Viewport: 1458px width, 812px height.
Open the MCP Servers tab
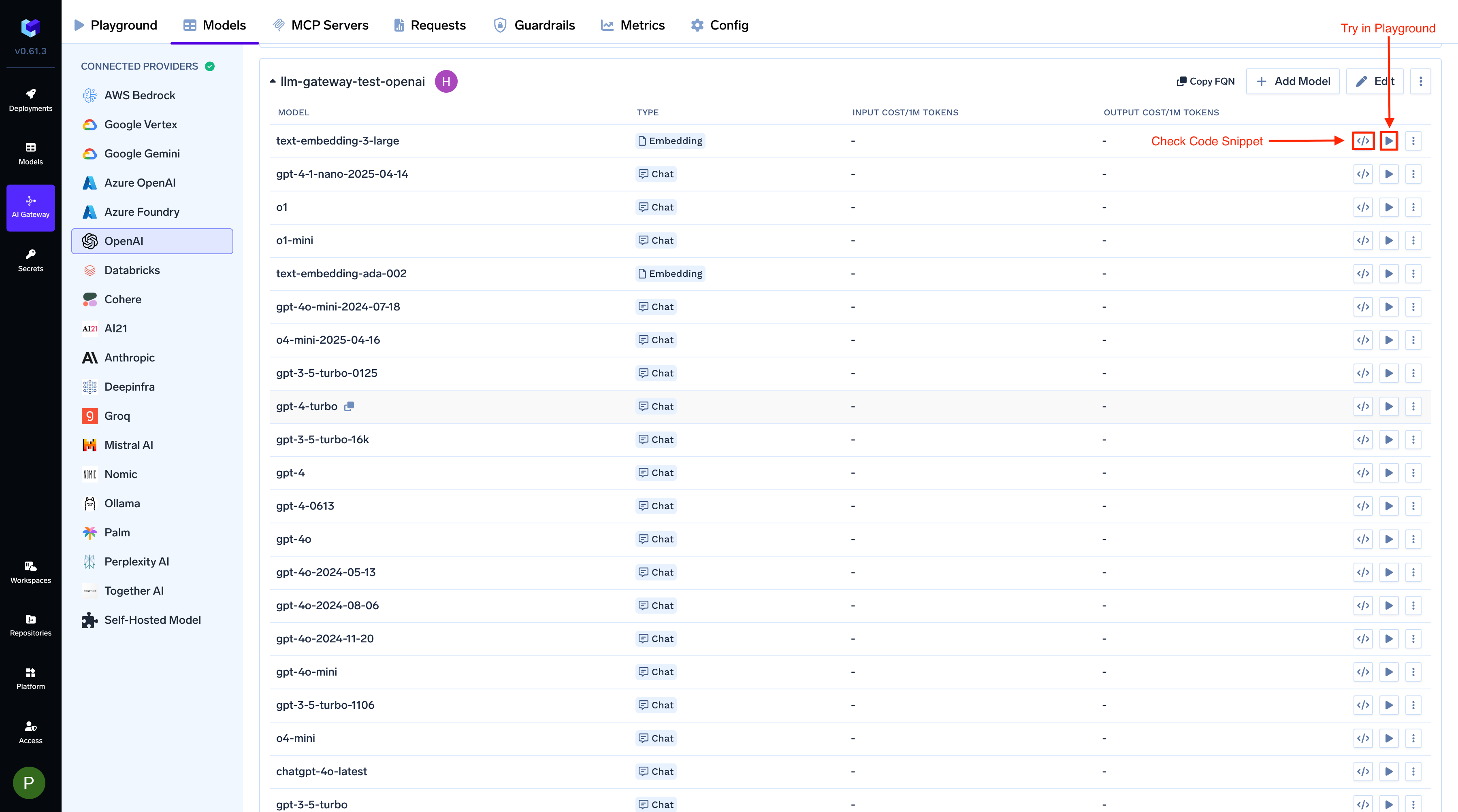pos(321,25)
